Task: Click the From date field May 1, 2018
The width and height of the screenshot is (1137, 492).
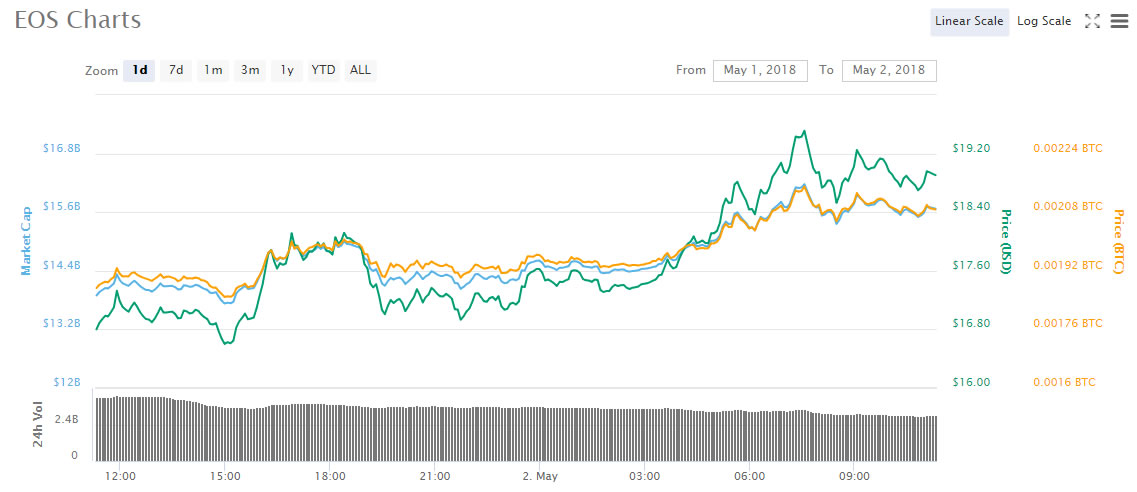Action: (759, 70)
